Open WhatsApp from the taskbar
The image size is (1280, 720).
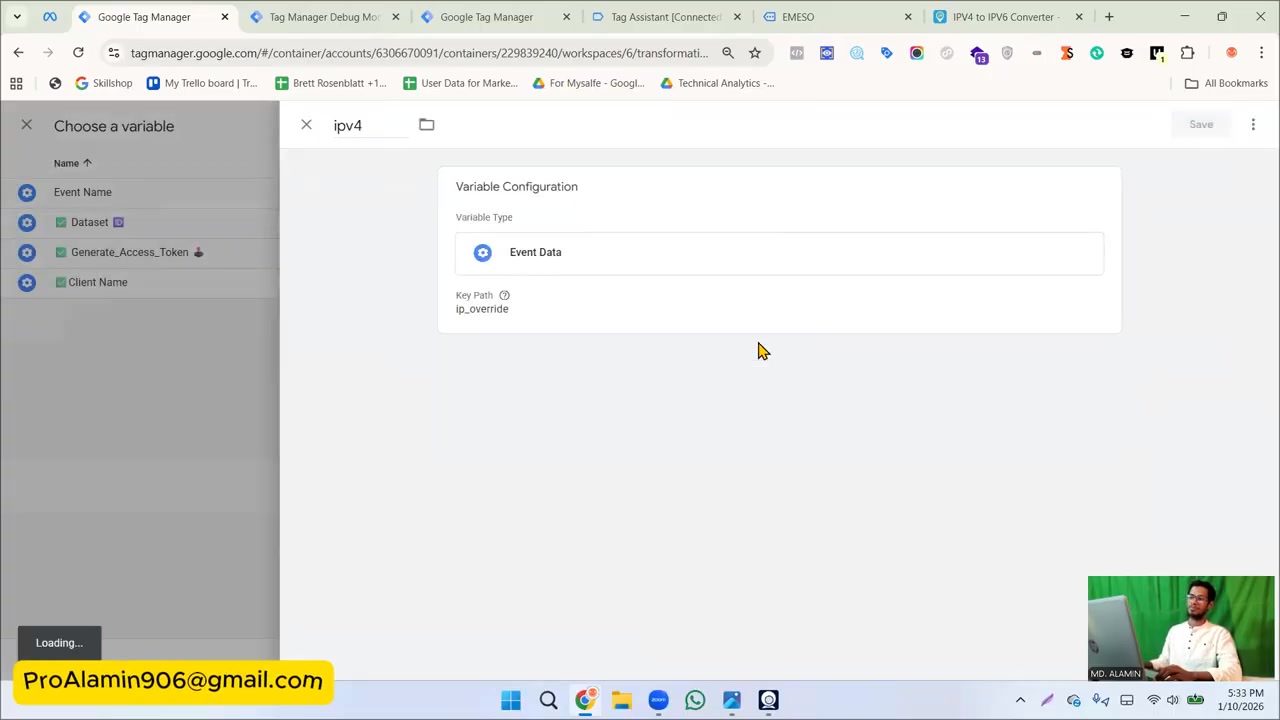[695, 700]
